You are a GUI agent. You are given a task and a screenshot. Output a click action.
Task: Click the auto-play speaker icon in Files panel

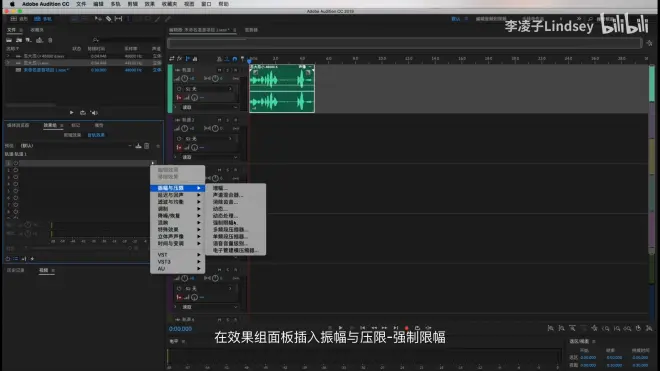pyautogui.click(x=94, y=113)
